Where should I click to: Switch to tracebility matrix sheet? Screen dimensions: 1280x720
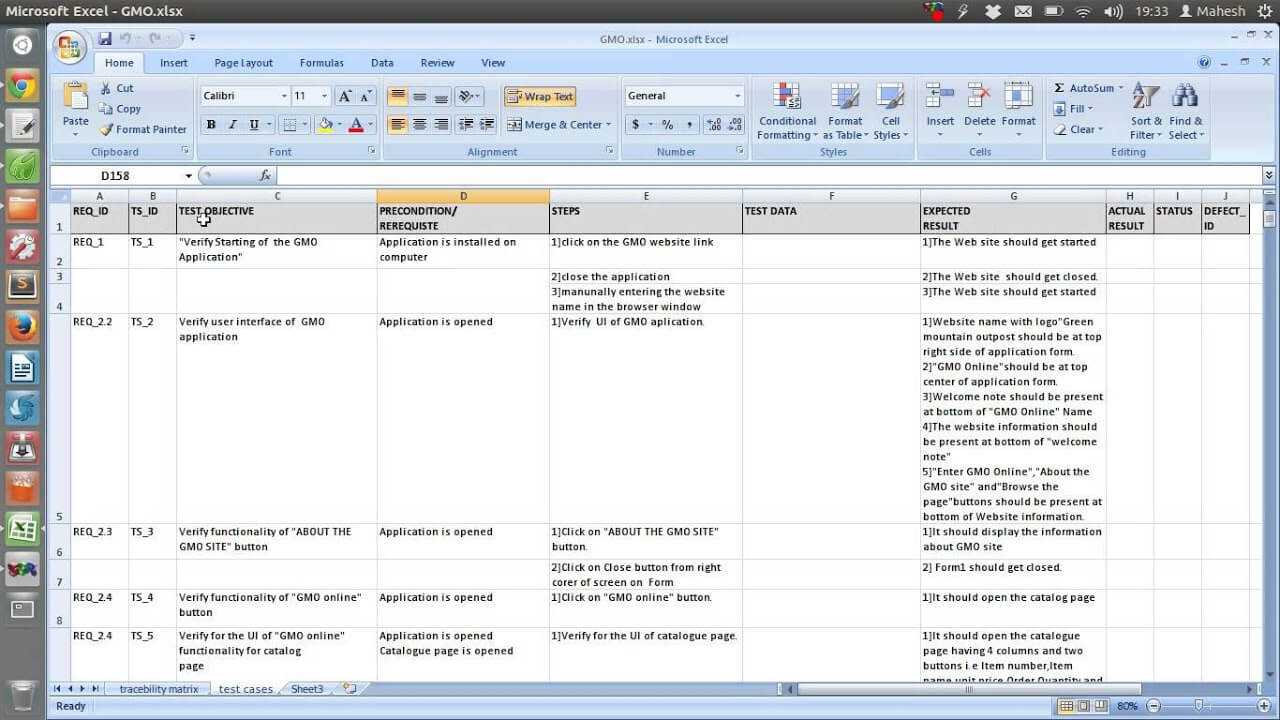pyautogui.click(x=158, y=689)
